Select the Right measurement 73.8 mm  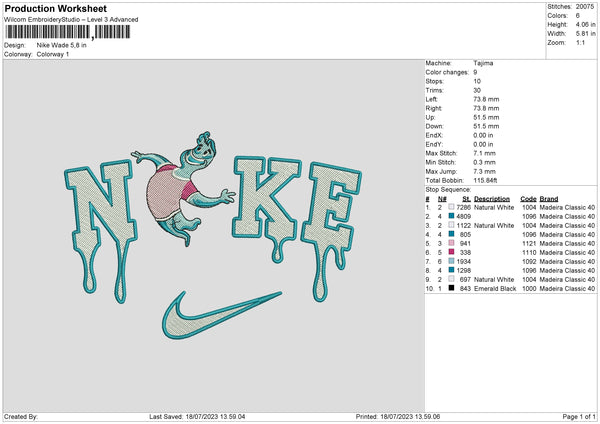pos(486,108)
